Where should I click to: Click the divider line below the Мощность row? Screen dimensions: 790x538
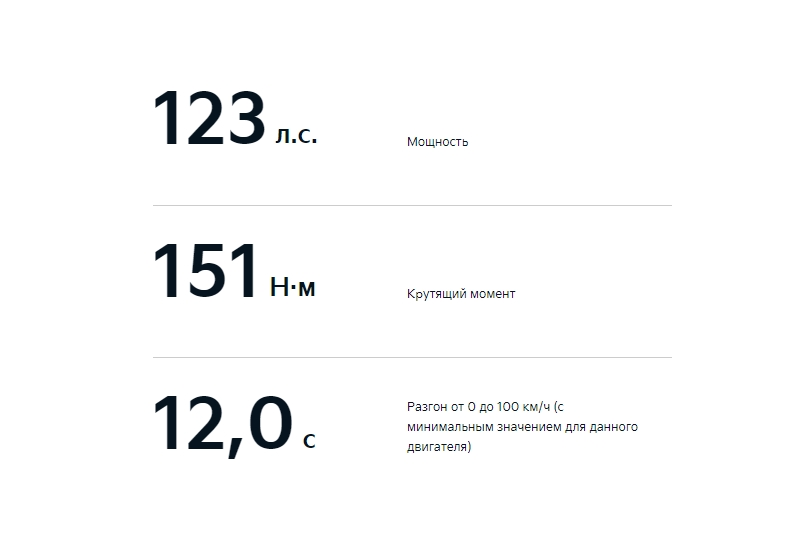pos(412,206)
